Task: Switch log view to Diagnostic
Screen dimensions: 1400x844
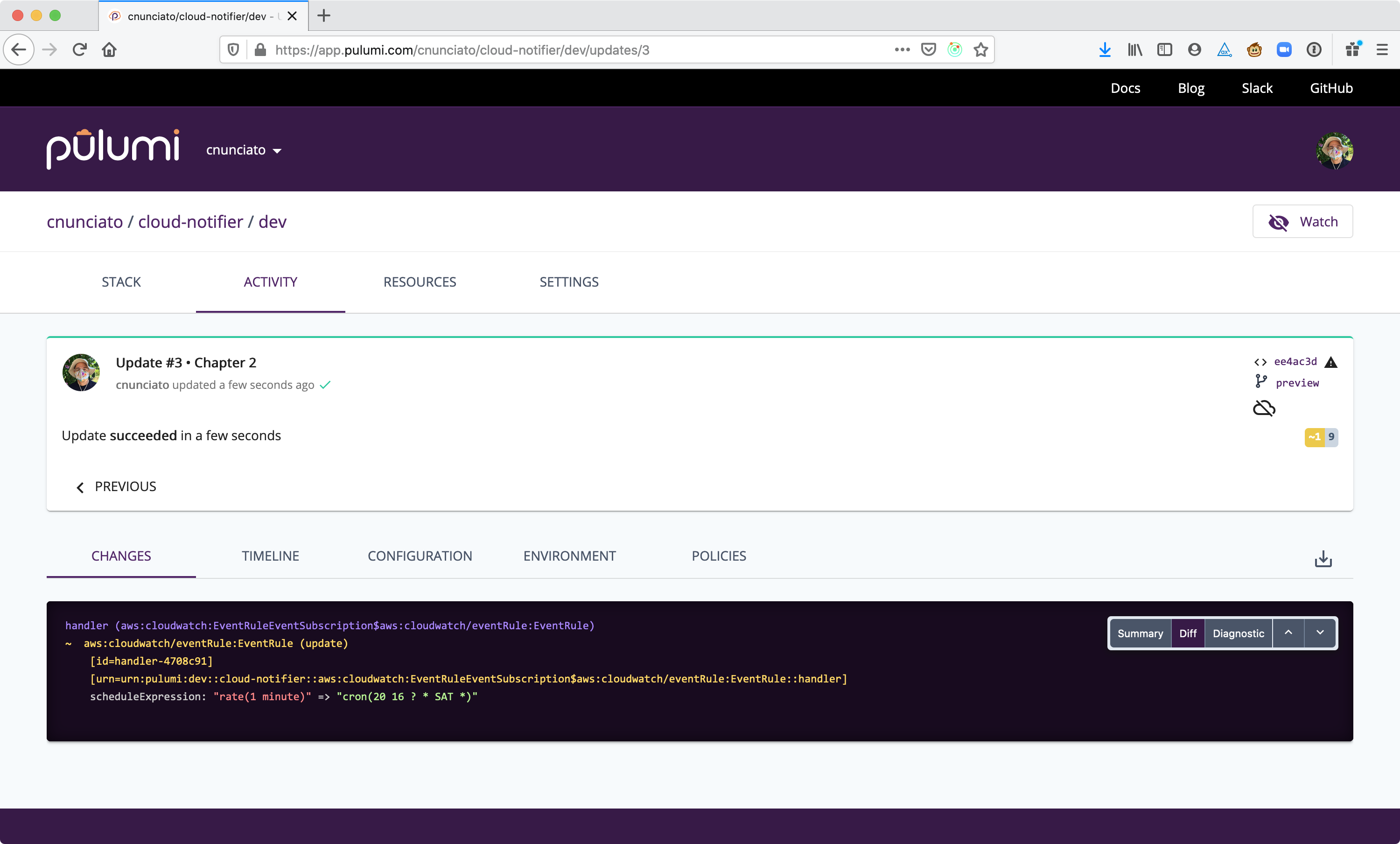Action: pos(1238,633)
